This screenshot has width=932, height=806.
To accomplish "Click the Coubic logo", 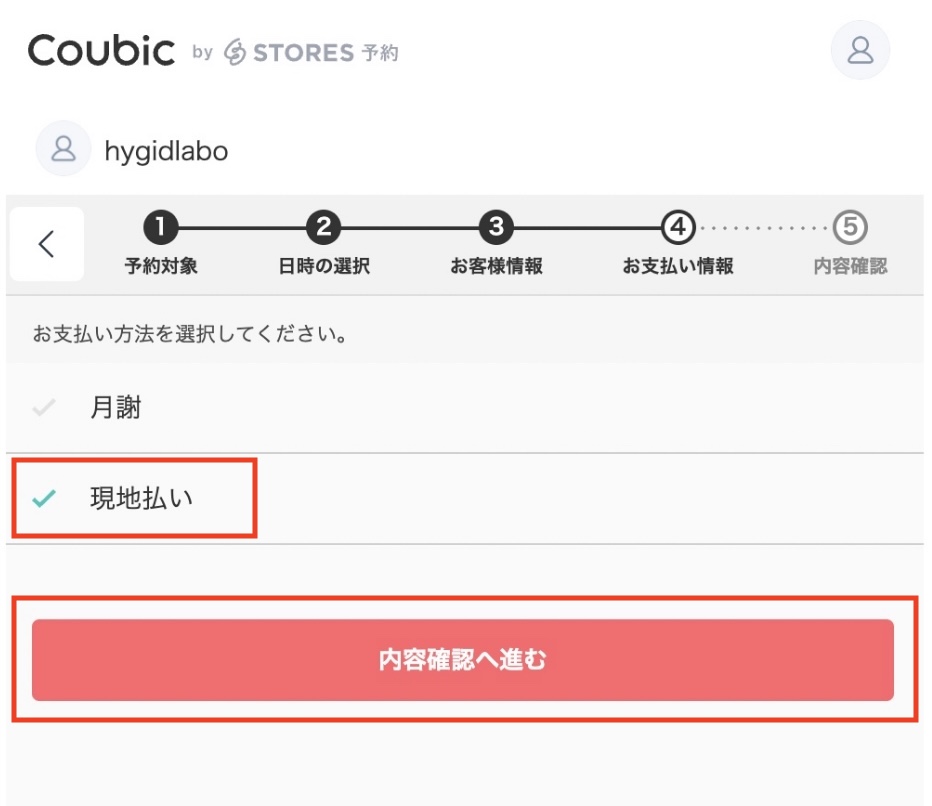I will click(x=101, y=50).
